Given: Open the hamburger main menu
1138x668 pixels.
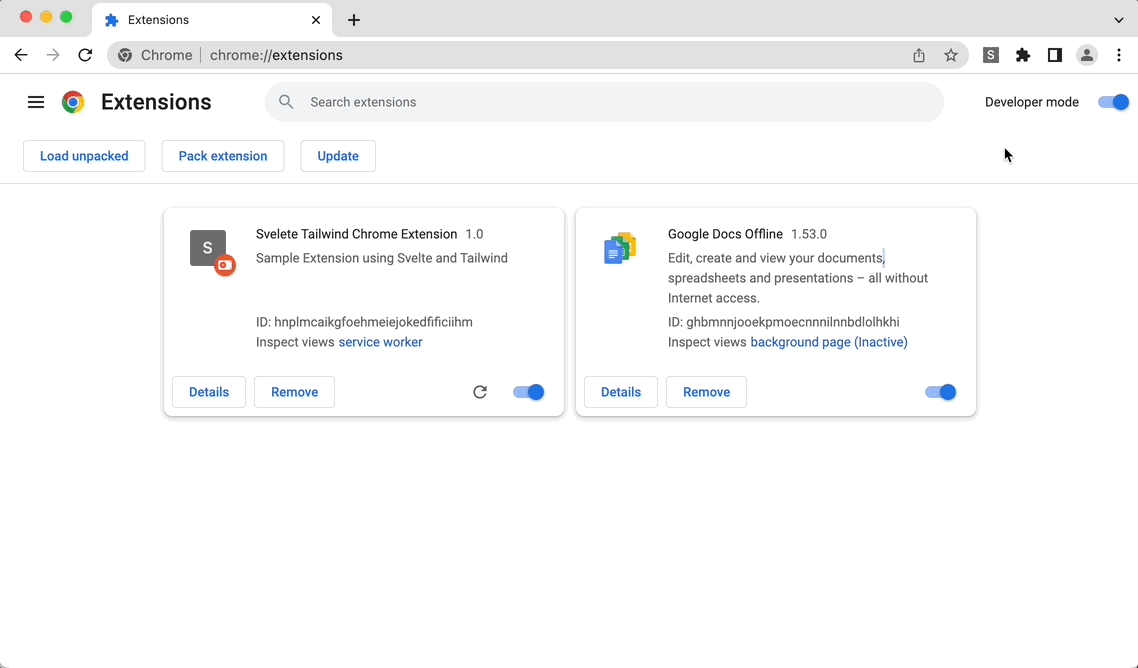Looking at the screenshot, I should (x=36, y=102).
